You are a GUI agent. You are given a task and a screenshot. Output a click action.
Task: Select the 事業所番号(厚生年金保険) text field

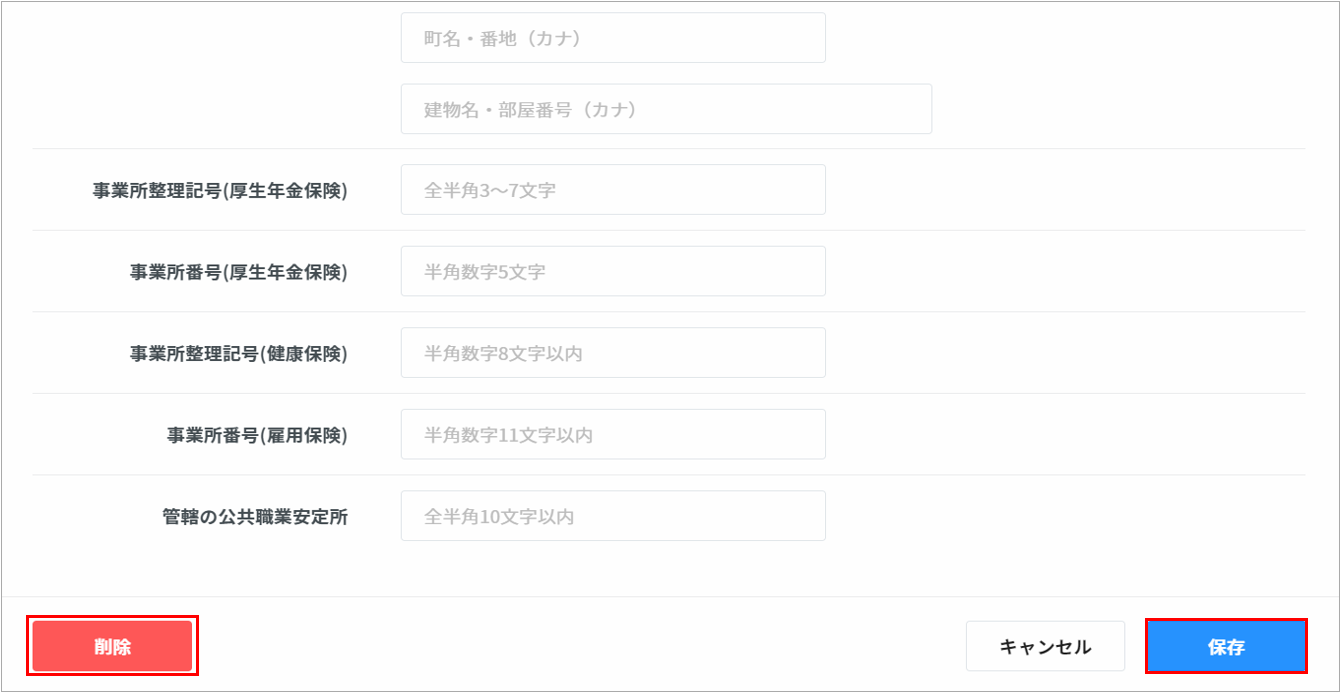point(613,271)
